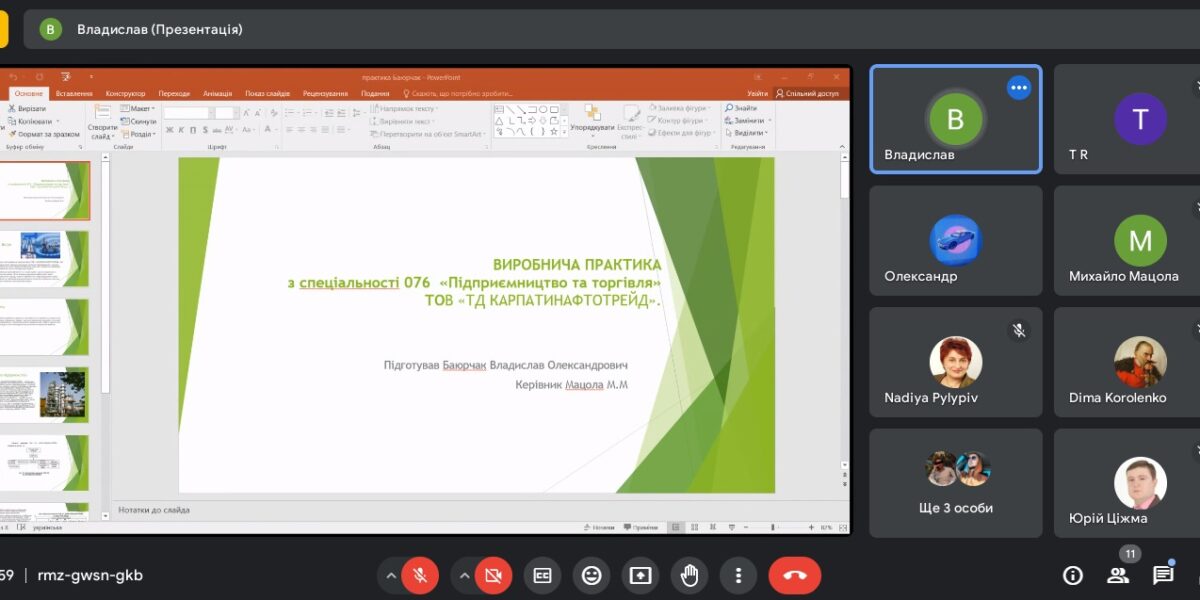Raise hand using the hand icon
This screenshot has height=600, width=1200.
pos(689,576)
